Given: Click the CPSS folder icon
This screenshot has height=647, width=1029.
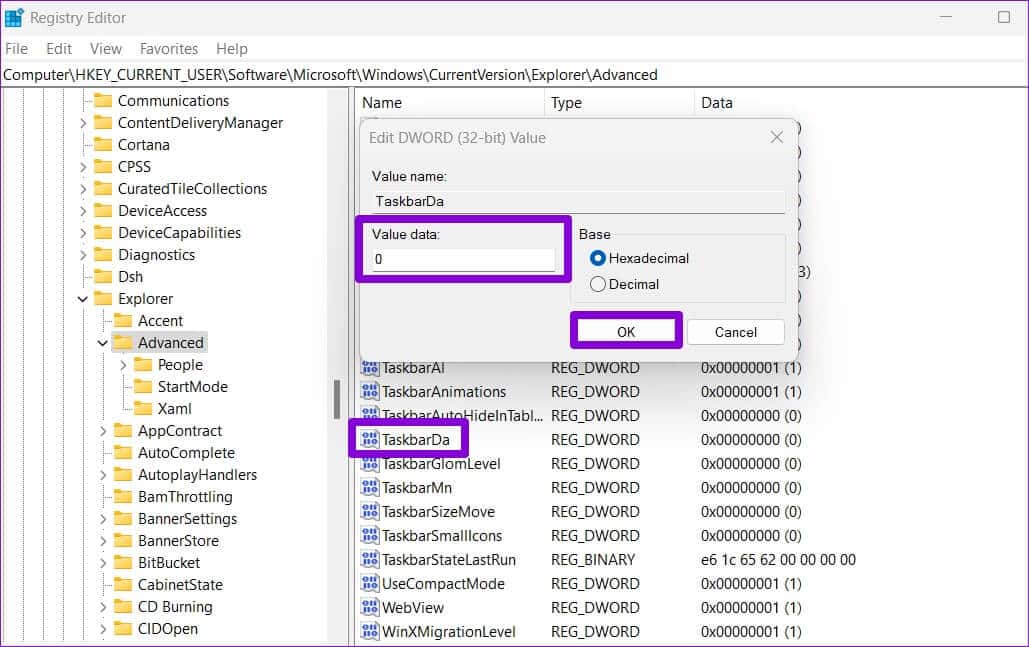Looking at the screenshot, I should pos(103,167).
